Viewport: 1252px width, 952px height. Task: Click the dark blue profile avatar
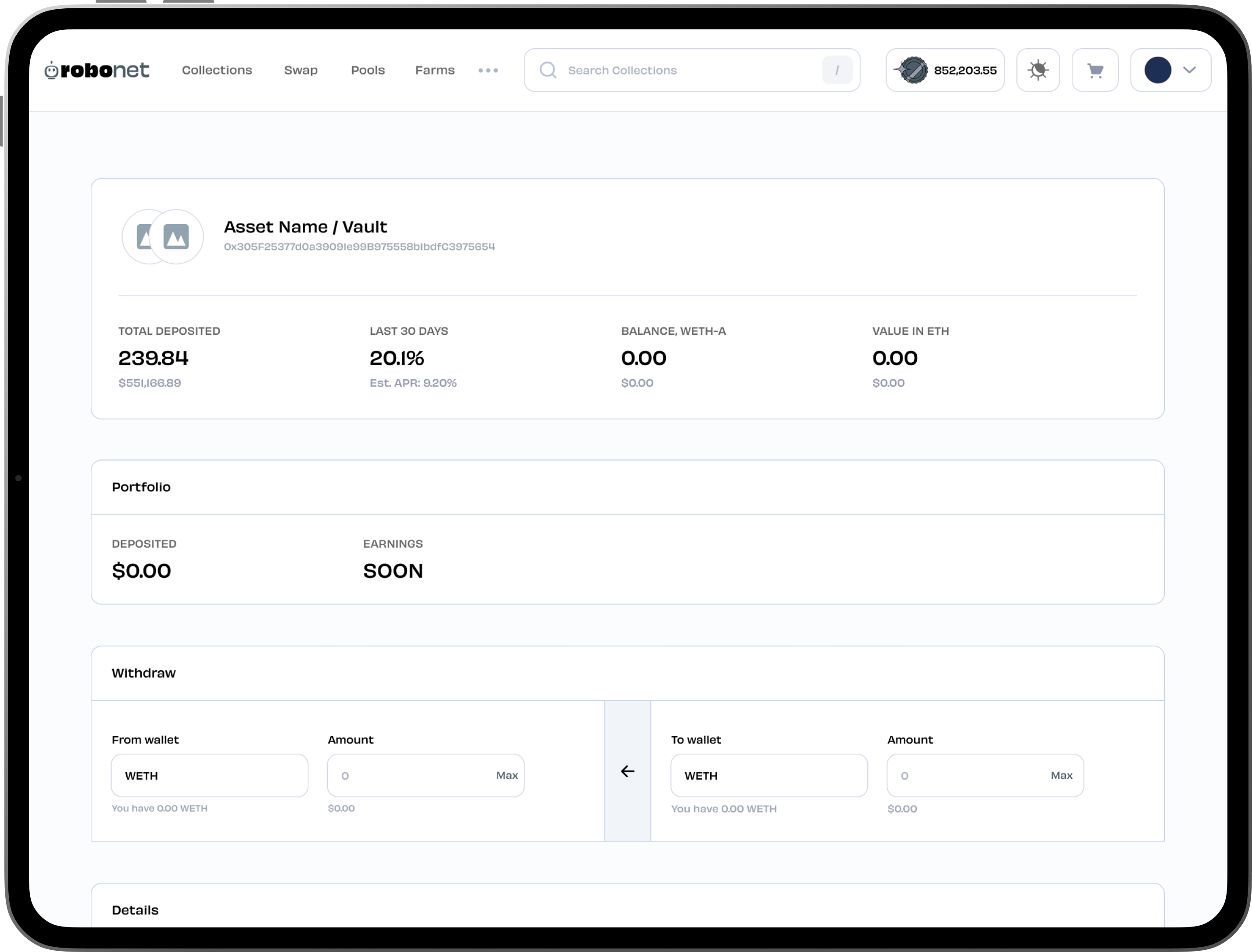[1157, 70]
